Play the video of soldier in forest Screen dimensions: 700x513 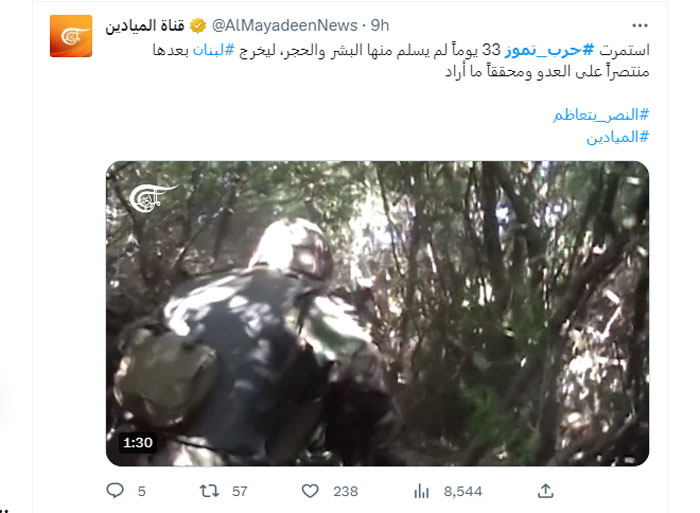point(377,313)
